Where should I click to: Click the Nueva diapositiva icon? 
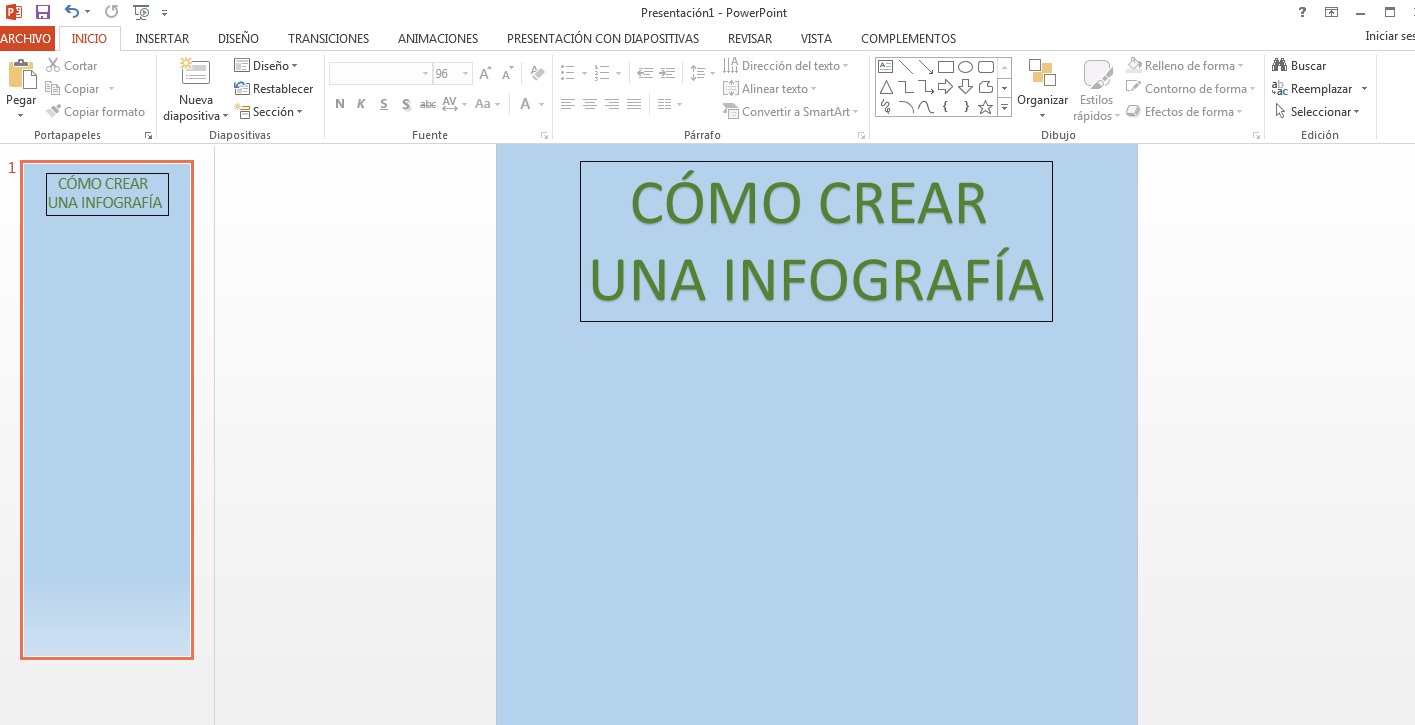pos(195,74)
